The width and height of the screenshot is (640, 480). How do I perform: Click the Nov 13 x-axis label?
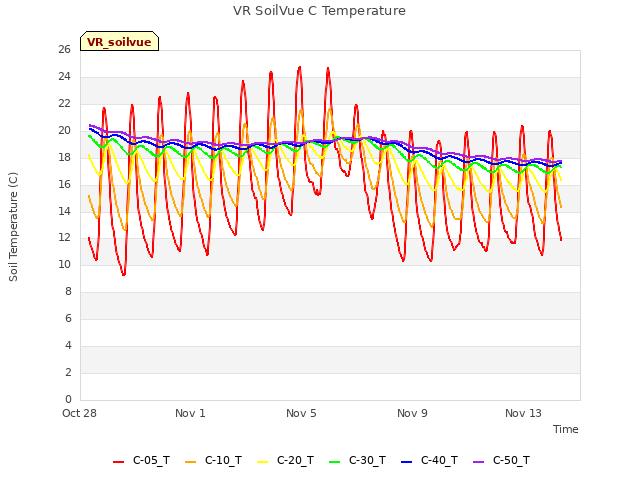tap(523, 413)
